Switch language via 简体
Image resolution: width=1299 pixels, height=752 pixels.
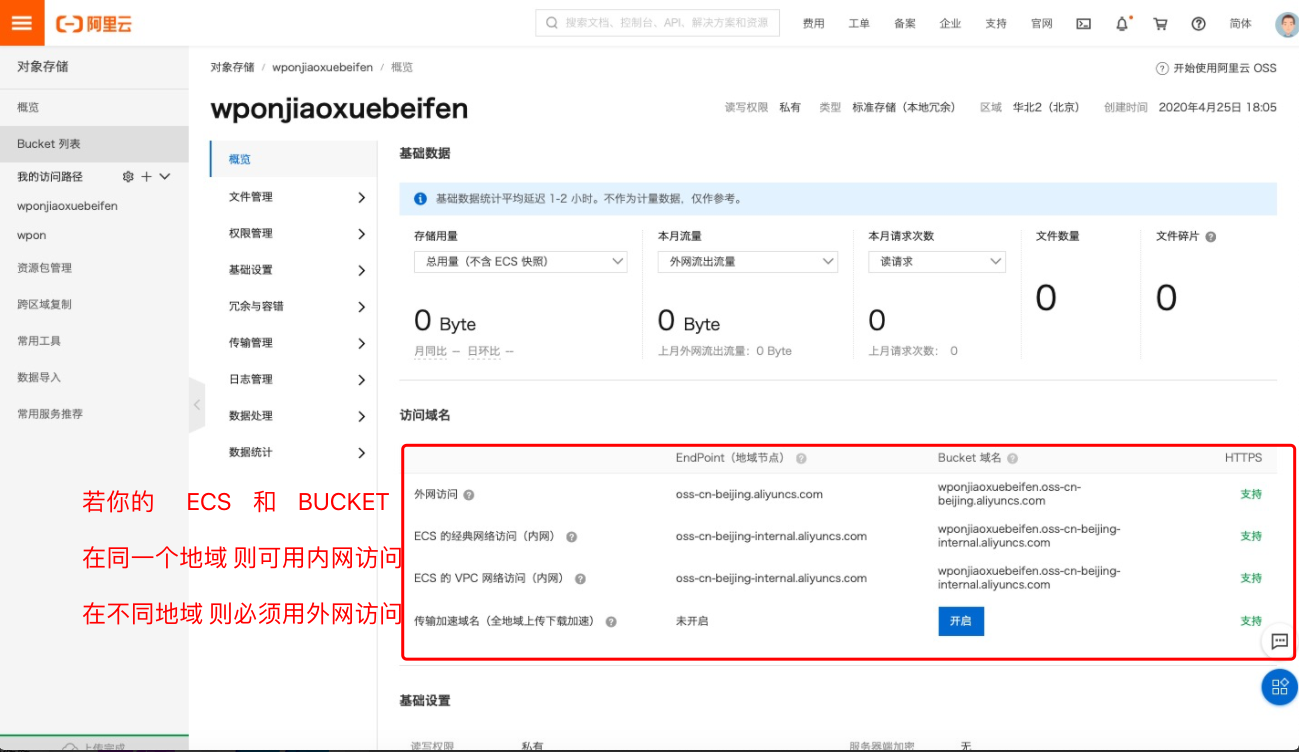coord(1240,24)
